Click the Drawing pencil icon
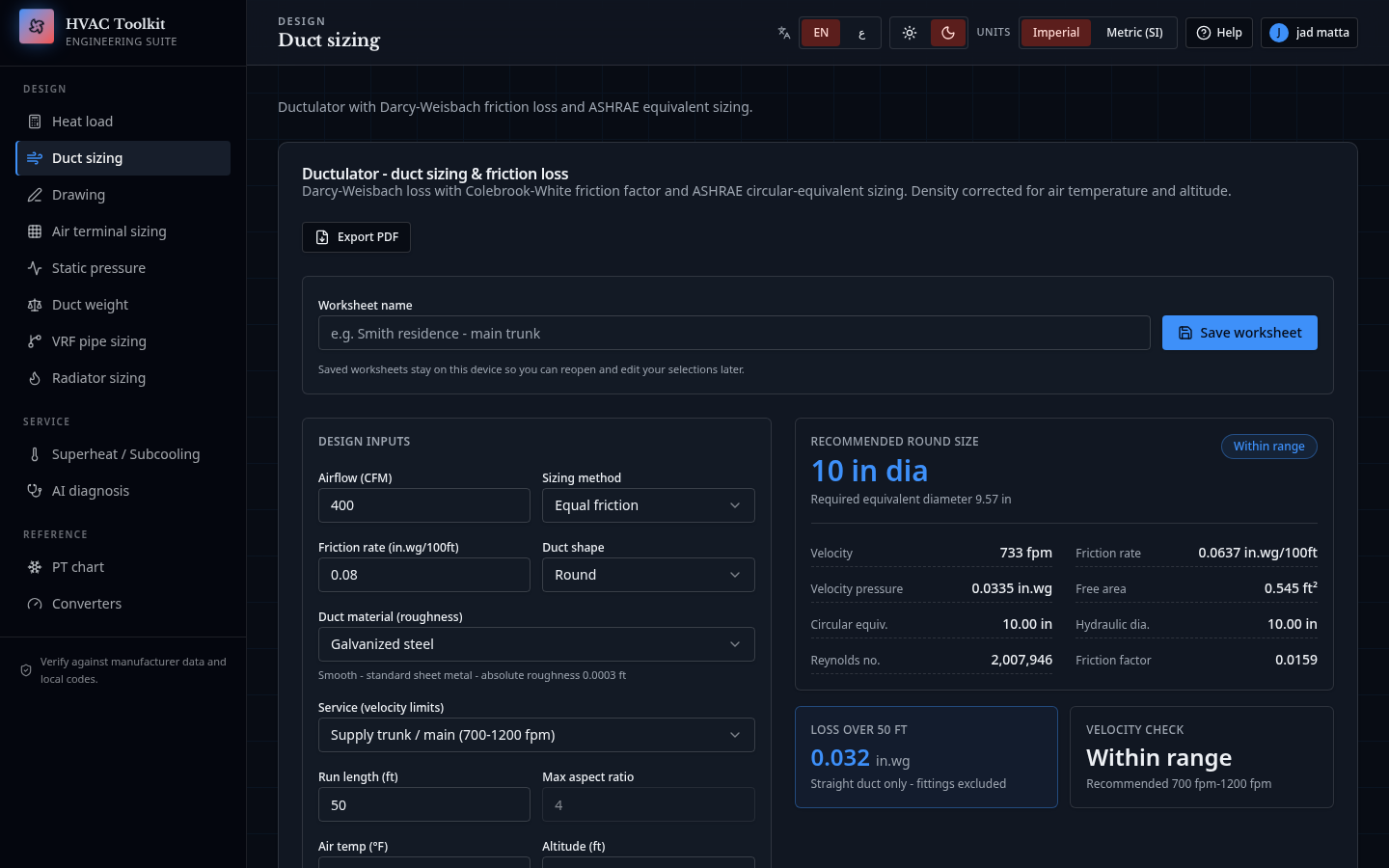Image resolution: width=1389 pixels, height=868 pixels. click(x=35, y=195)
